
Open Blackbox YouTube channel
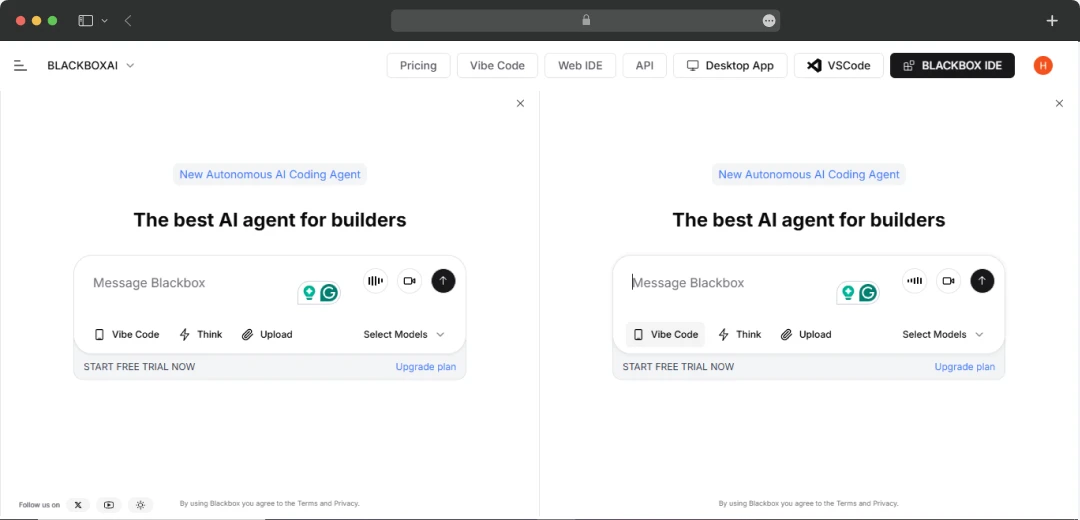(x=109, y=505)
